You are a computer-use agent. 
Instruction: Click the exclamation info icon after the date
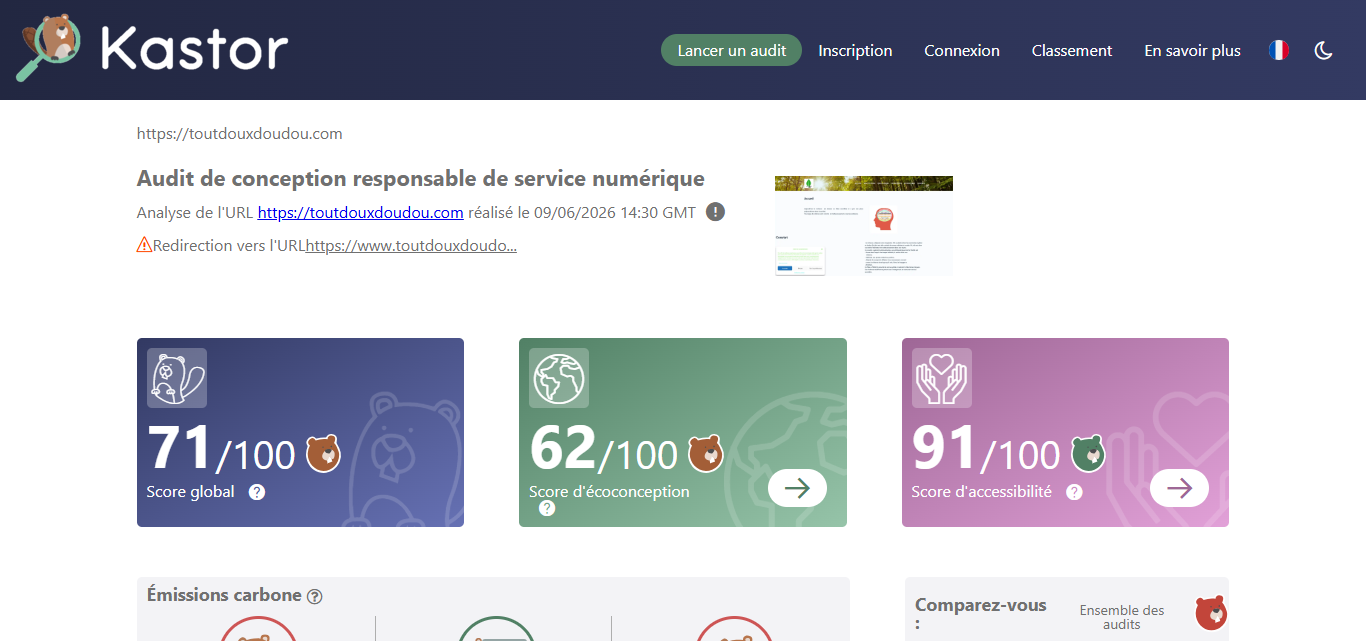click(x=715, y=212)
